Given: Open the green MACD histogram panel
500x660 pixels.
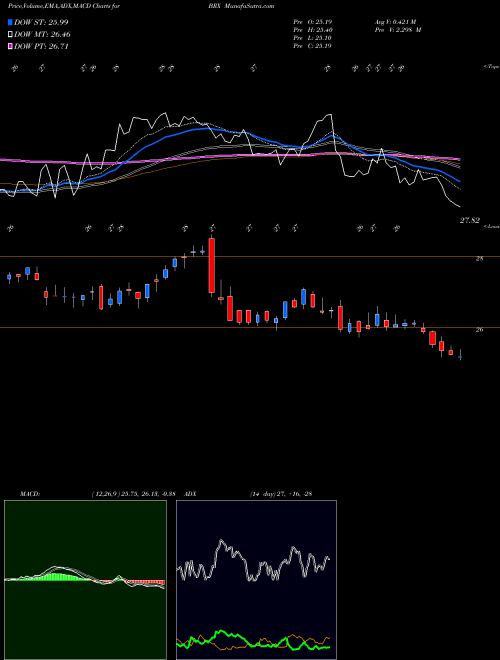Looking at the screenshot, I should 85,580.
